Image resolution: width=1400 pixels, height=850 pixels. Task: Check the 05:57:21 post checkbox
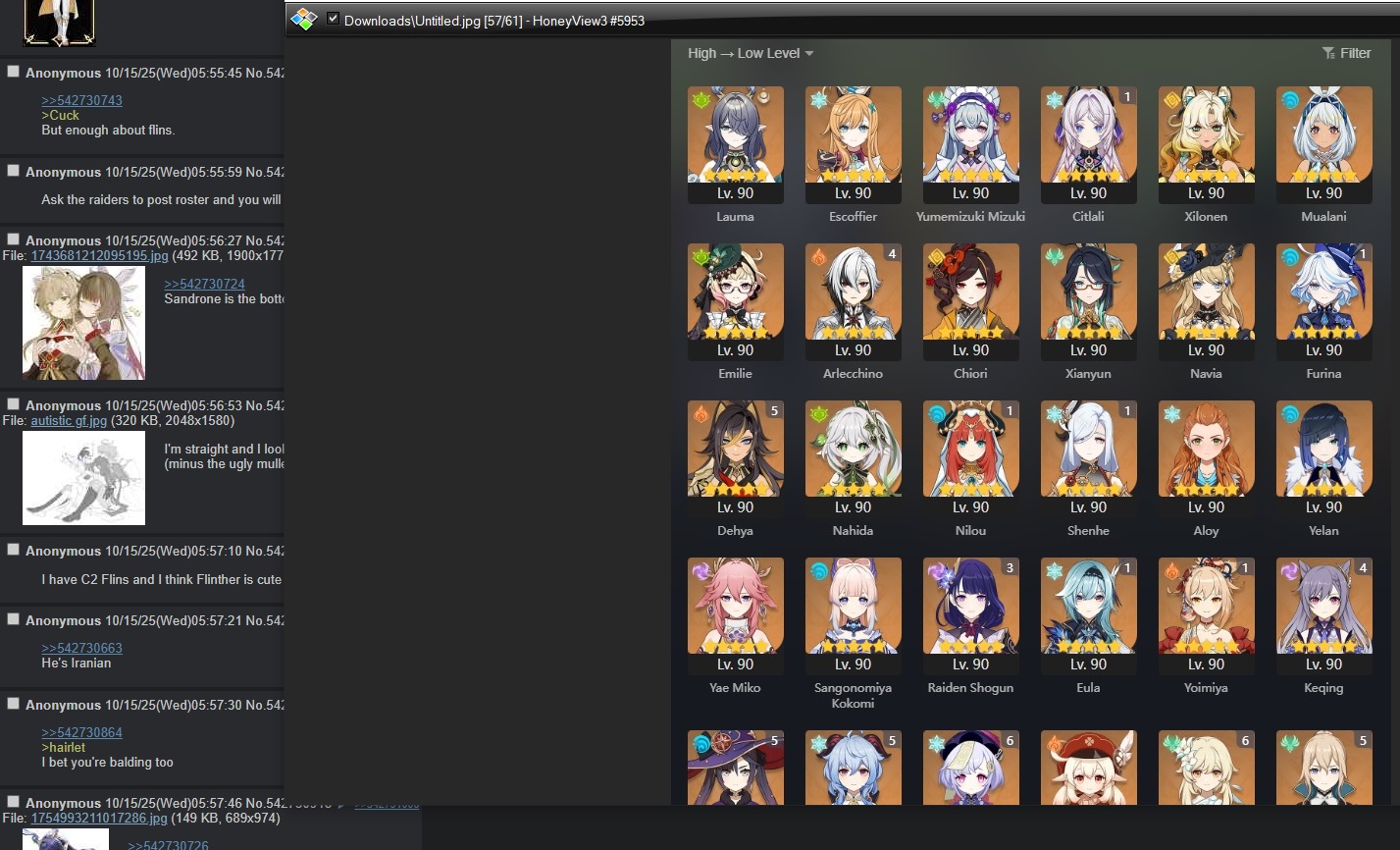click(13, 619)
